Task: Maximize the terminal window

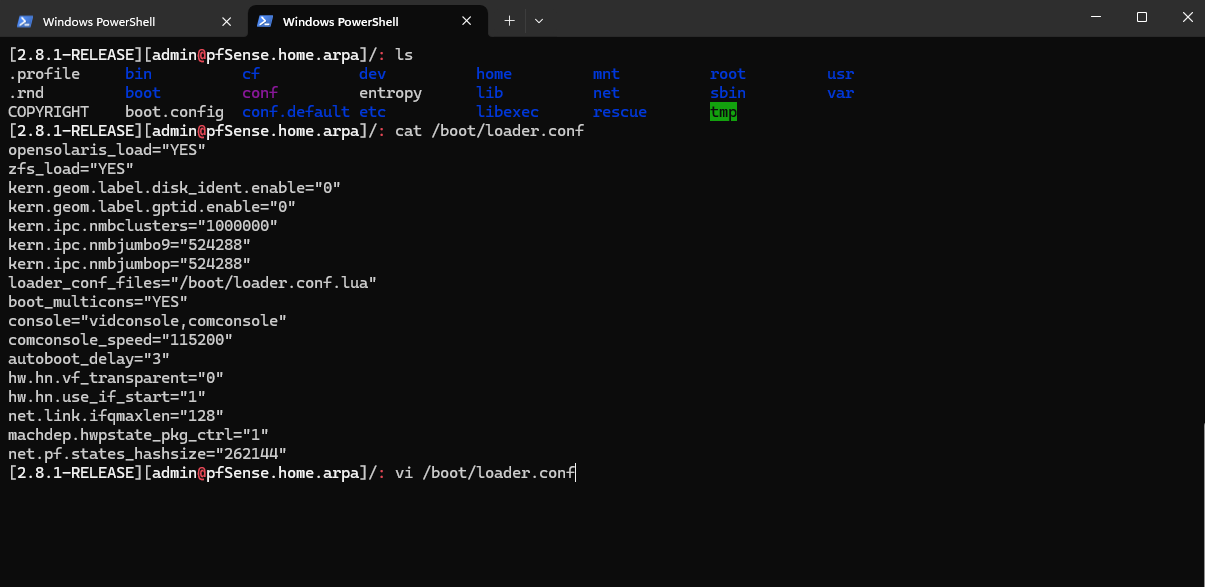Action: [x=1142, y=17]
